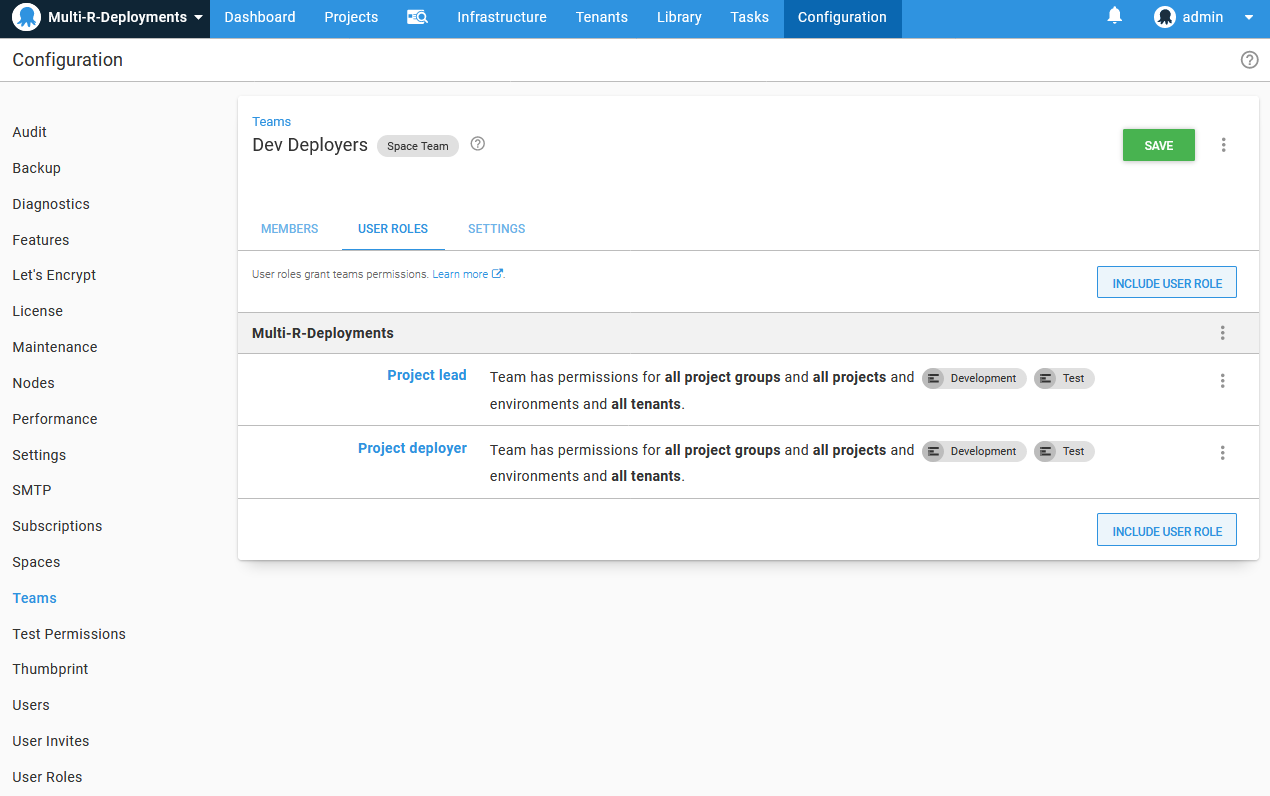Open overflow menu for Project deployer role
Viewport: 1270px width, 796px height.
pos(1222,453)
